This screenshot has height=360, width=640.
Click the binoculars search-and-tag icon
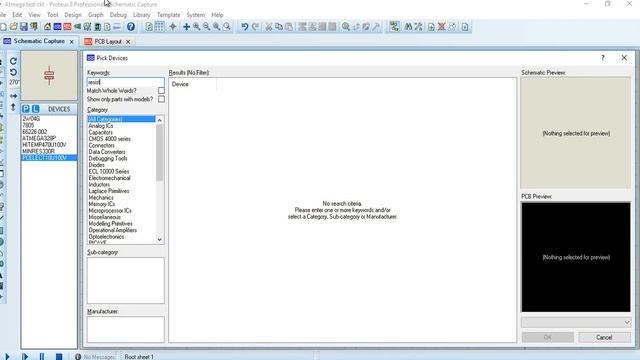(408, 27)
